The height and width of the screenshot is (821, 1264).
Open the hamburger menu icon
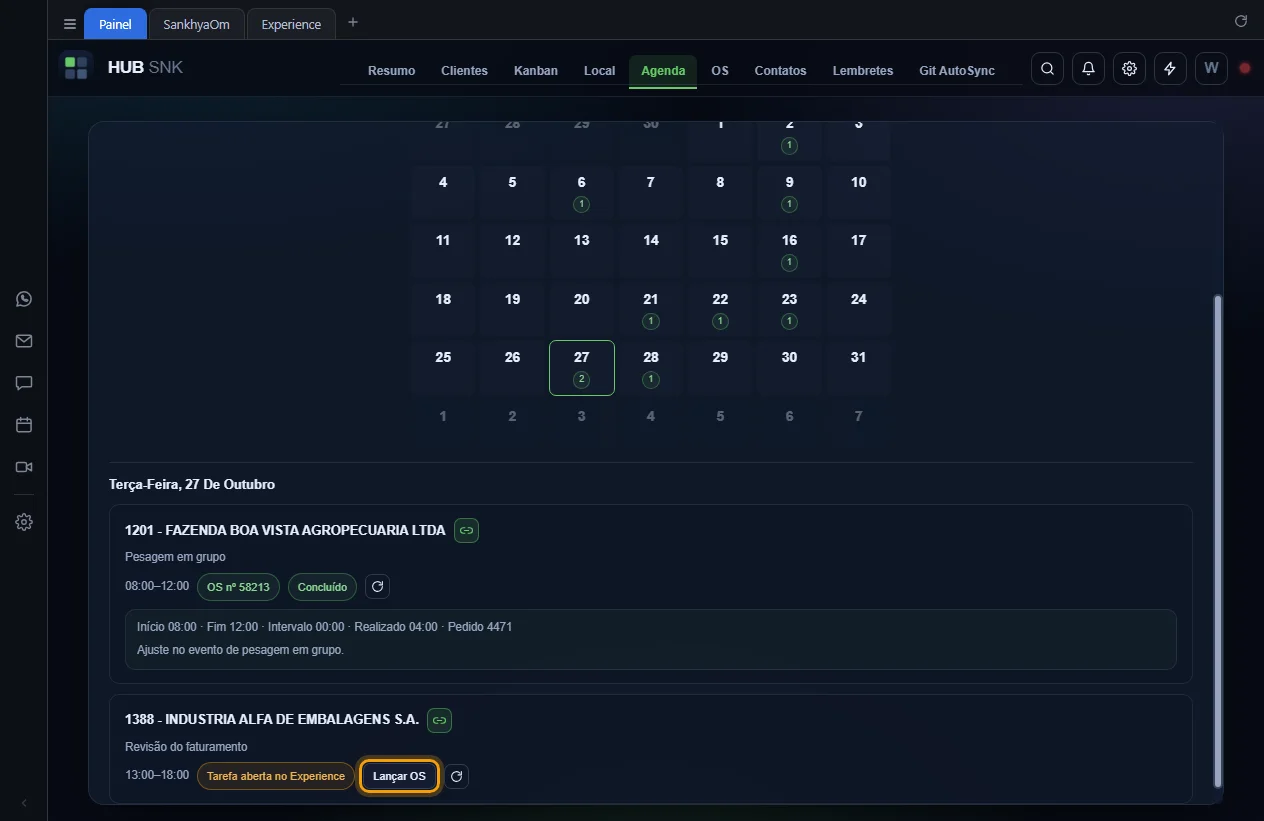coord(69,24)
